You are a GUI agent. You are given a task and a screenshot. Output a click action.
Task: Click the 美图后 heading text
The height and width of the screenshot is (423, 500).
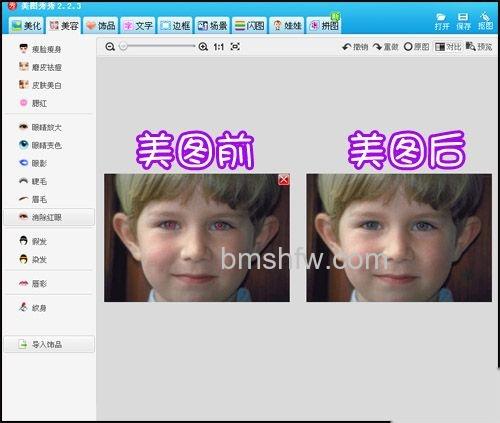coord(406,150)
